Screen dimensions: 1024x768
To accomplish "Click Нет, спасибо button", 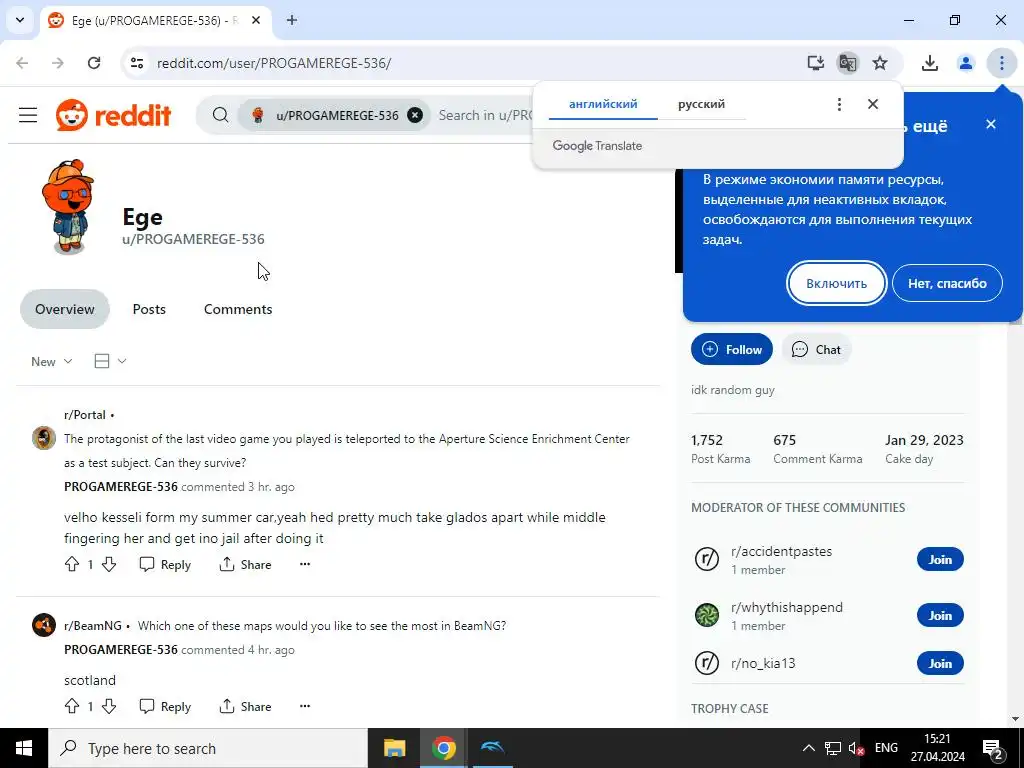I will [947, 283].
